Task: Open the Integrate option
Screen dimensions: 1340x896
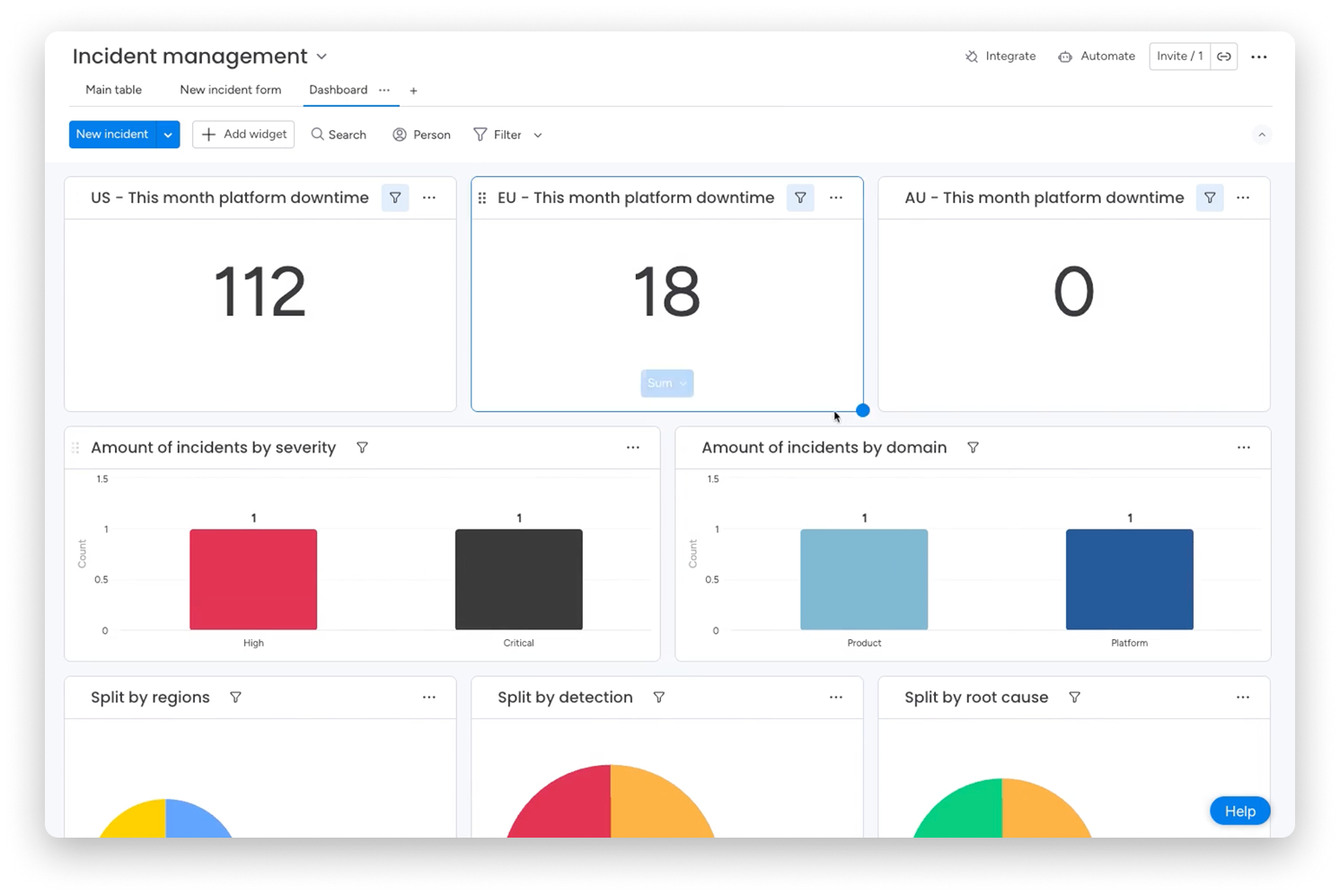Action: click(1001, 57)
